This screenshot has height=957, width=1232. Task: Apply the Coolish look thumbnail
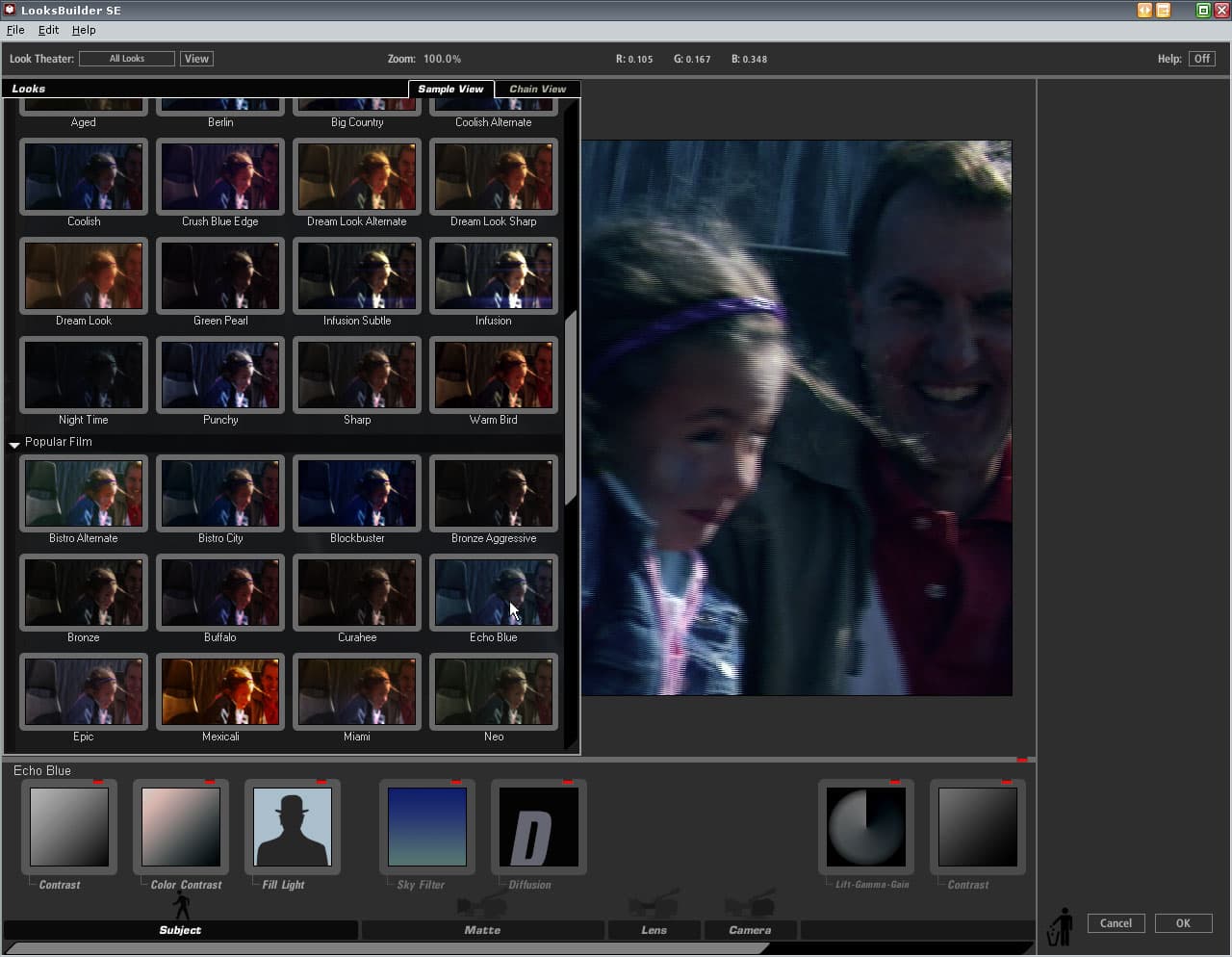[84, 177]
